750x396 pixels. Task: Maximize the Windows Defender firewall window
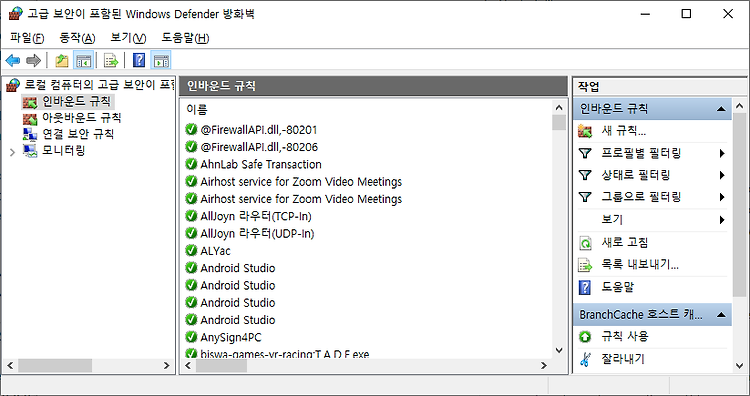686,13
